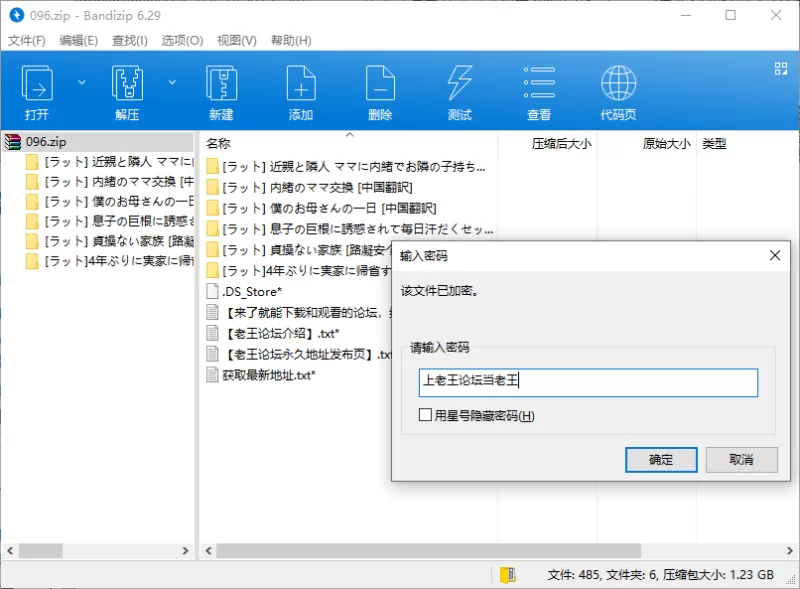Screen dimensions: 800x589
Task: Click the grid view icon at toolbar's right end
Action: tap(781, 69)
